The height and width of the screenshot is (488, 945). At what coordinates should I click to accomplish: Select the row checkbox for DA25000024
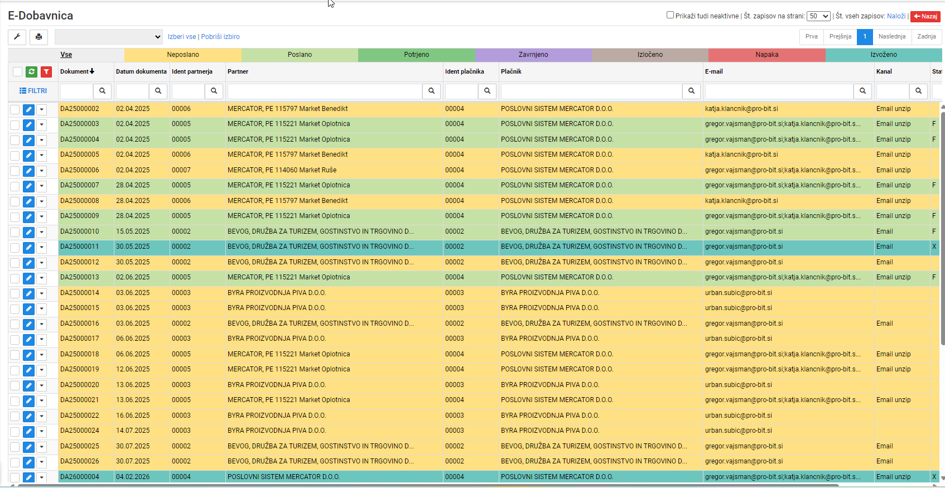pyautogui.click(x=15, y=431)
